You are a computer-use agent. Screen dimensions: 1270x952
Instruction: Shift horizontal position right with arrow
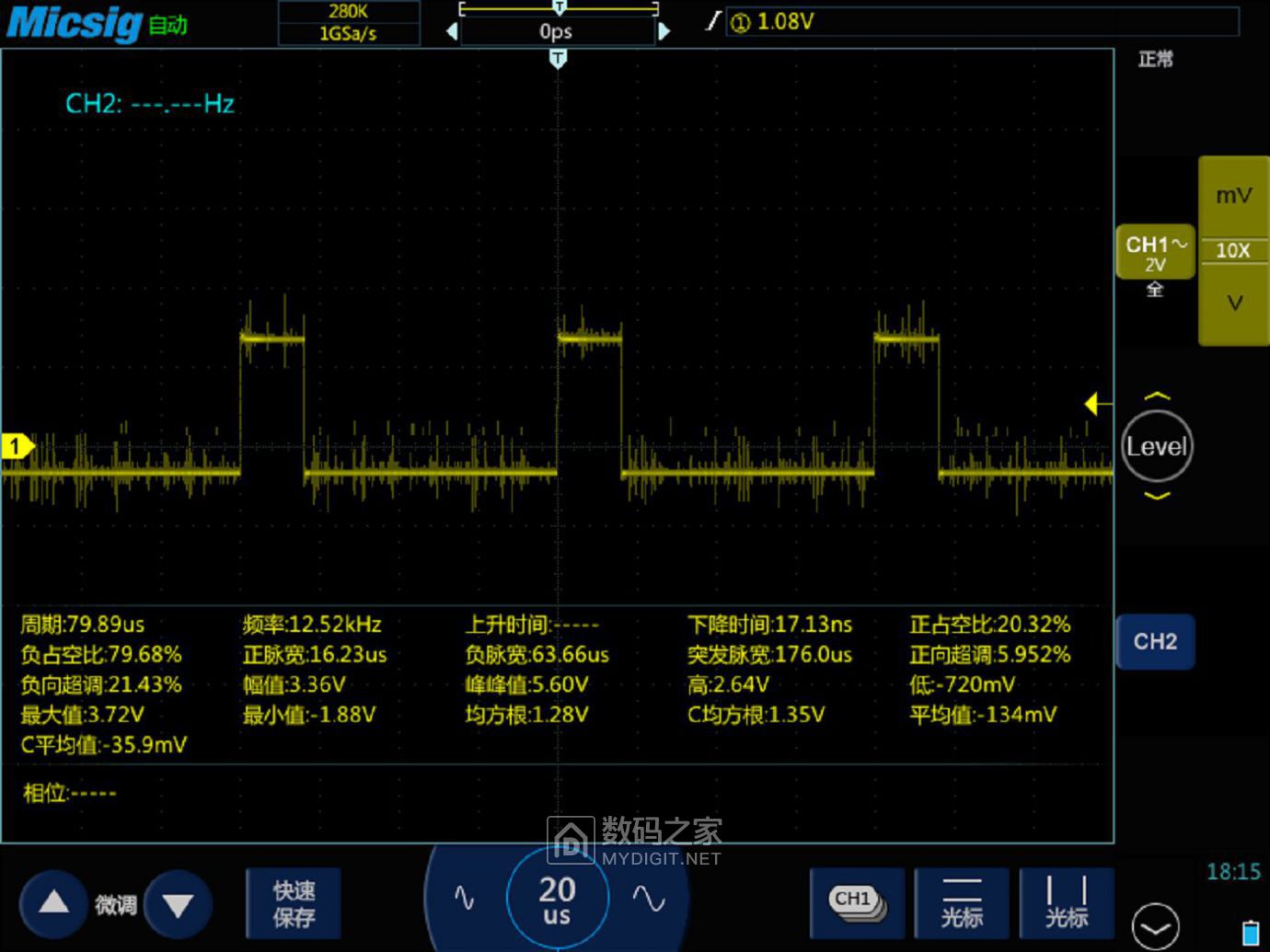point(664,31)
